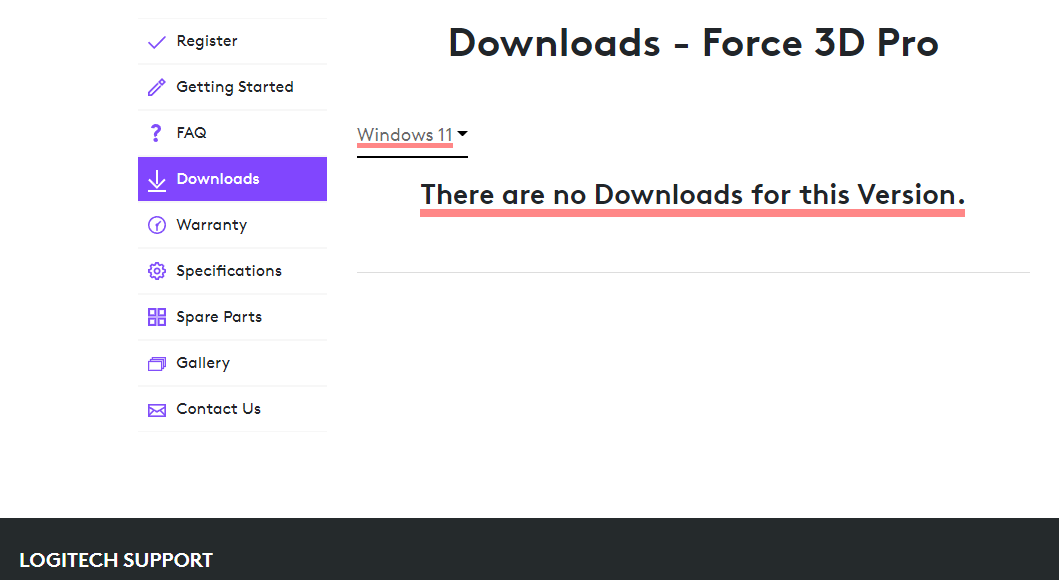Screen dimensions: 1059x580
Task: Click the Contact Us envelope icon
Action: (157, 411)
